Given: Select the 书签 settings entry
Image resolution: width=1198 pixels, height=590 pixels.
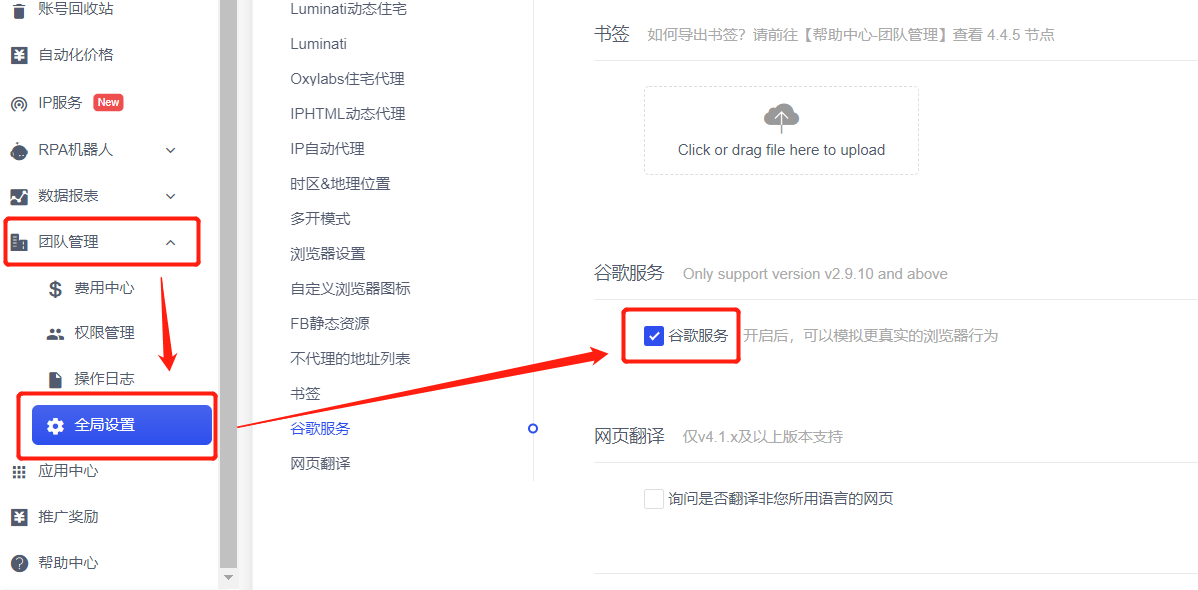Looking at the screenshot, I should (x=305, y=393).
